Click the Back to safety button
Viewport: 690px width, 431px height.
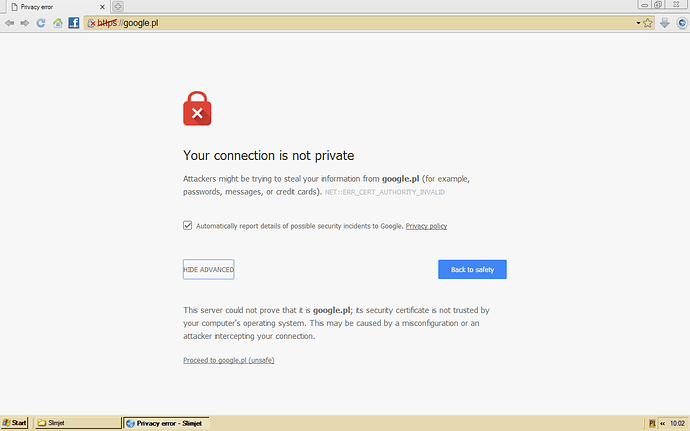point(472,269)
